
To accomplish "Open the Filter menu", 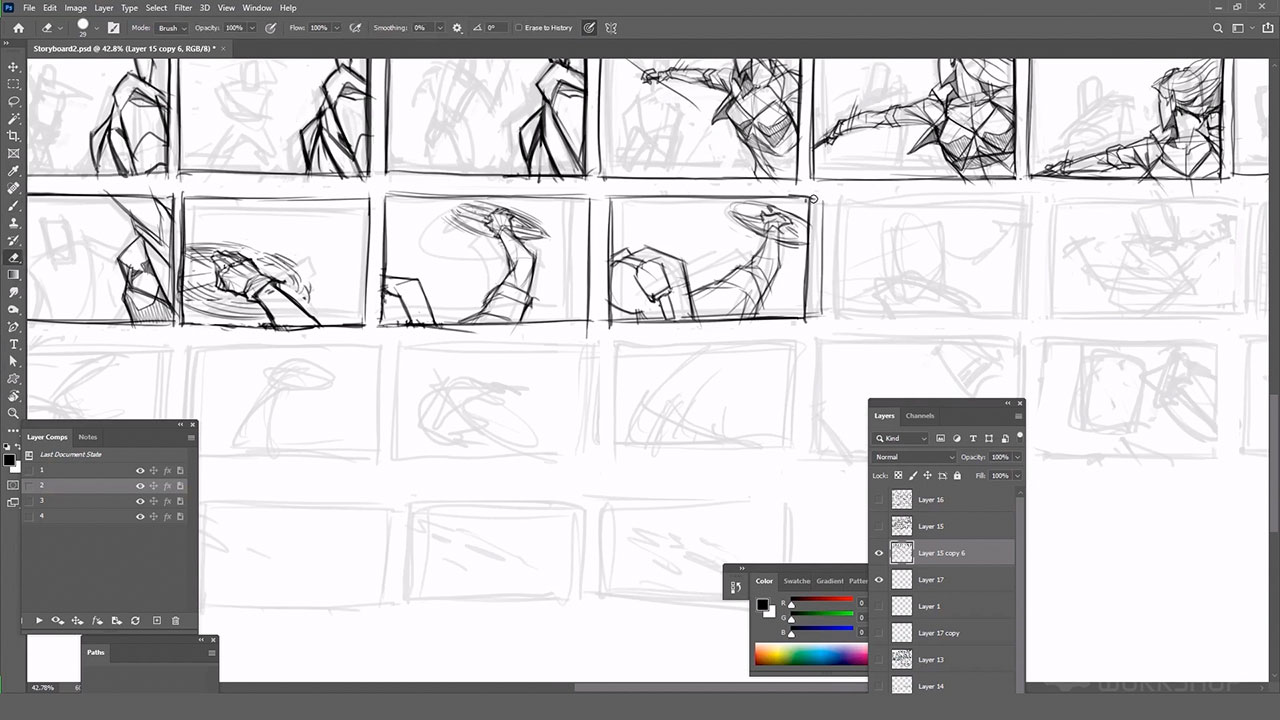I will click(183, 8).
